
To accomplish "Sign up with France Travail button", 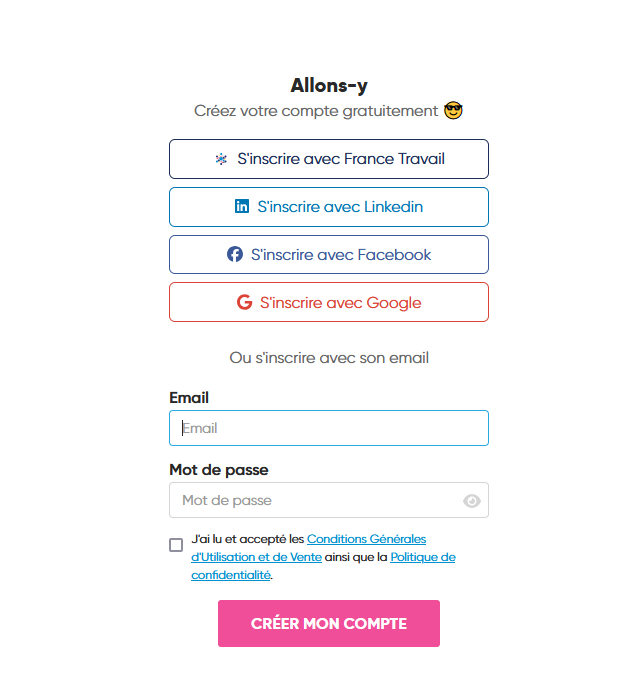I will 329,159.
